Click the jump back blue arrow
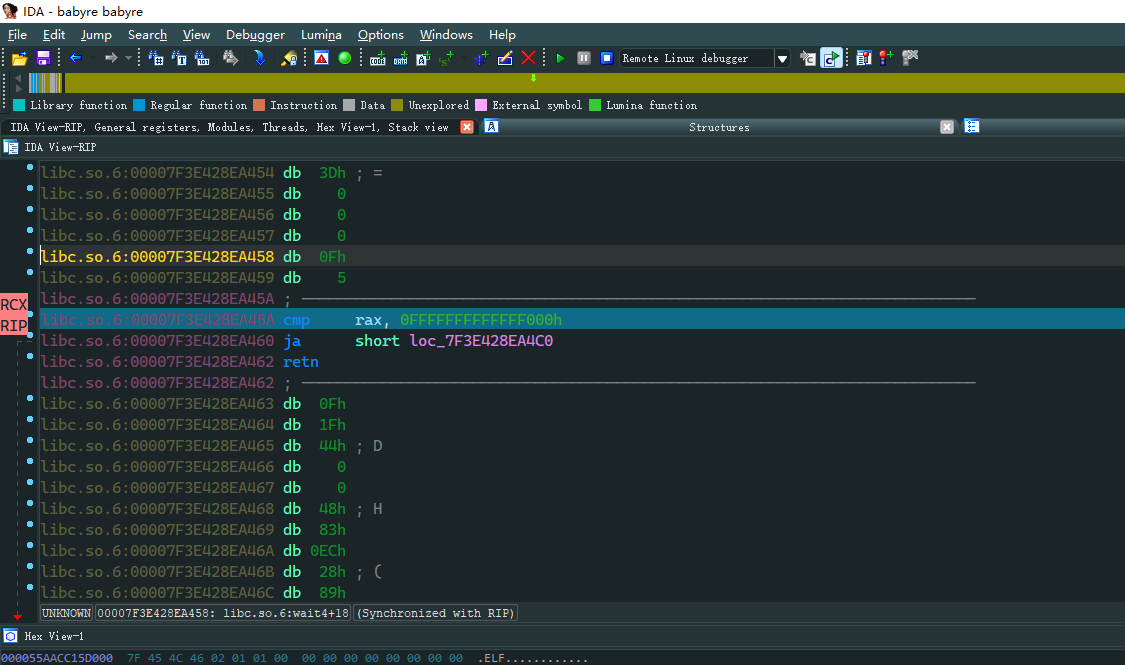 (x=75, y=58)
